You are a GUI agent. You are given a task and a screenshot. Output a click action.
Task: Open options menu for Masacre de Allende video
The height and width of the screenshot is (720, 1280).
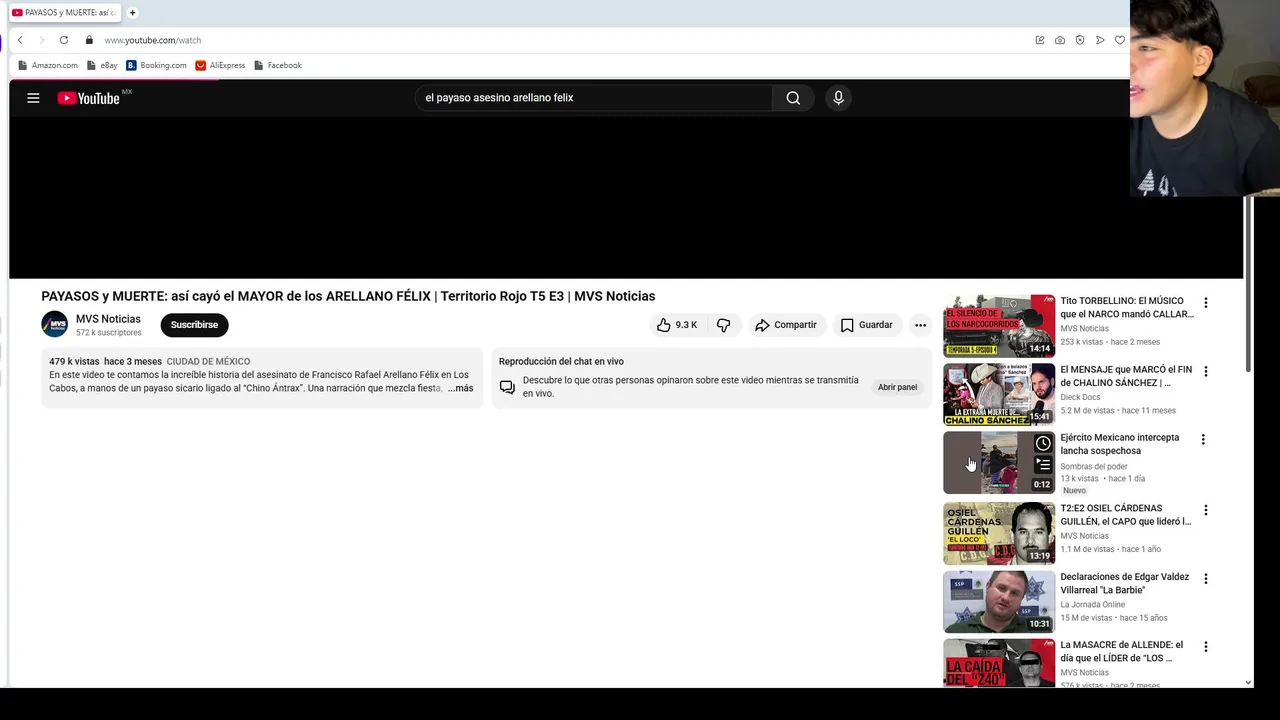point(1205,647)
